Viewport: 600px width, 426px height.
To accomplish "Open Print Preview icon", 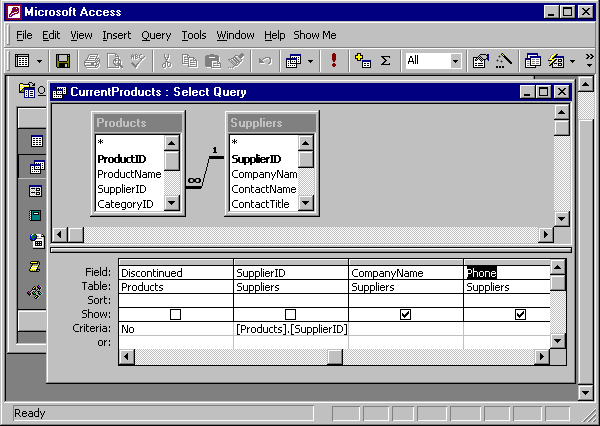I will (x=115, y=61).
